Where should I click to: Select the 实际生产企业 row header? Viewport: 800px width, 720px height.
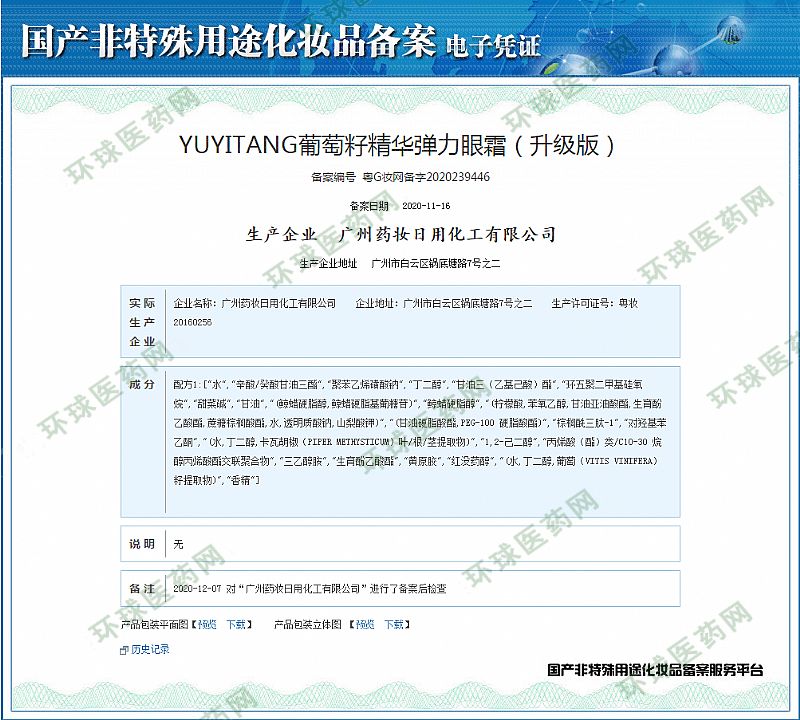point(142,322)
